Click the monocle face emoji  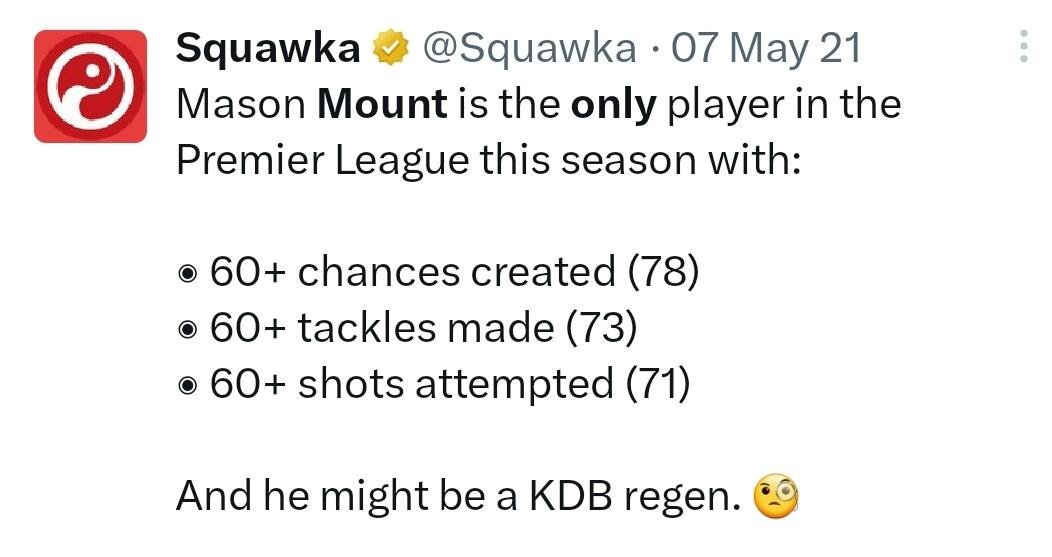point(776,497)
